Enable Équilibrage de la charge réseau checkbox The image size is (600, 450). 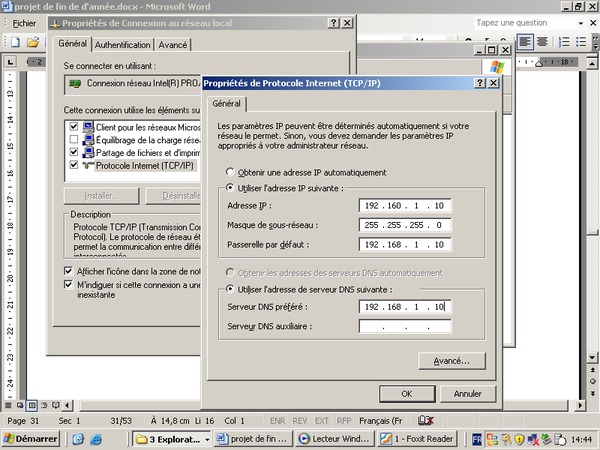click(74, 139)
